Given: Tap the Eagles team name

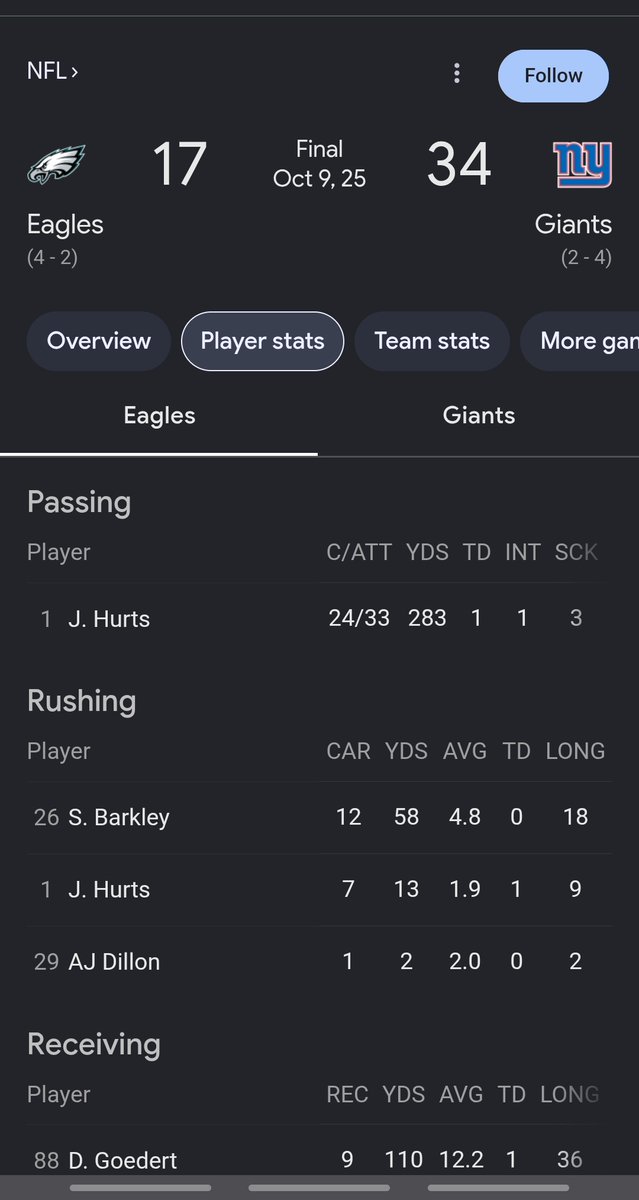Looking at the screenshot, I should [65, 224].
